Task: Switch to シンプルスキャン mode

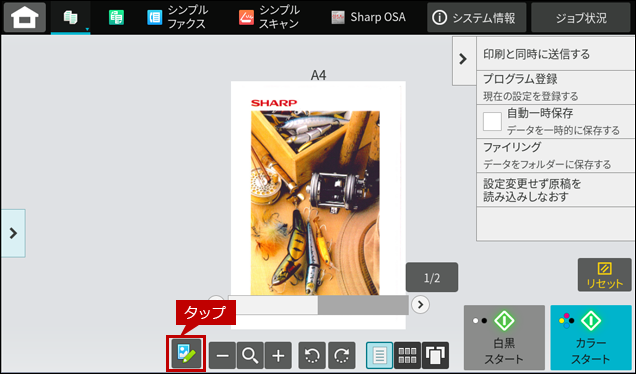Action: (x=269, y=17)
